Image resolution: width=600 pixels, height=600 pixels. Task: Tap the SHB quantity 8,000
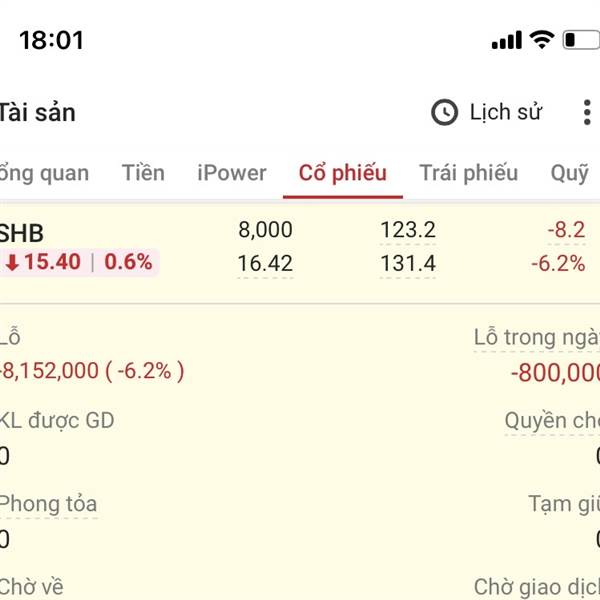[265, 230]
